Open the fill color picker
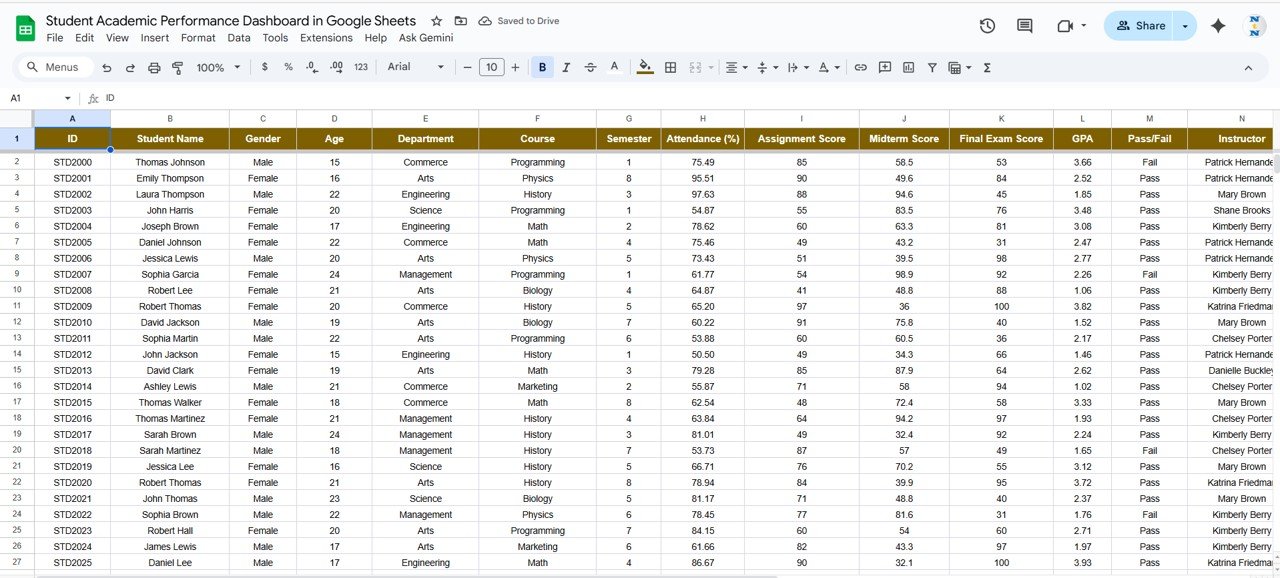The width and height of the screenshot is (1280, 578). pyautogui.click(x=645, y=67)
